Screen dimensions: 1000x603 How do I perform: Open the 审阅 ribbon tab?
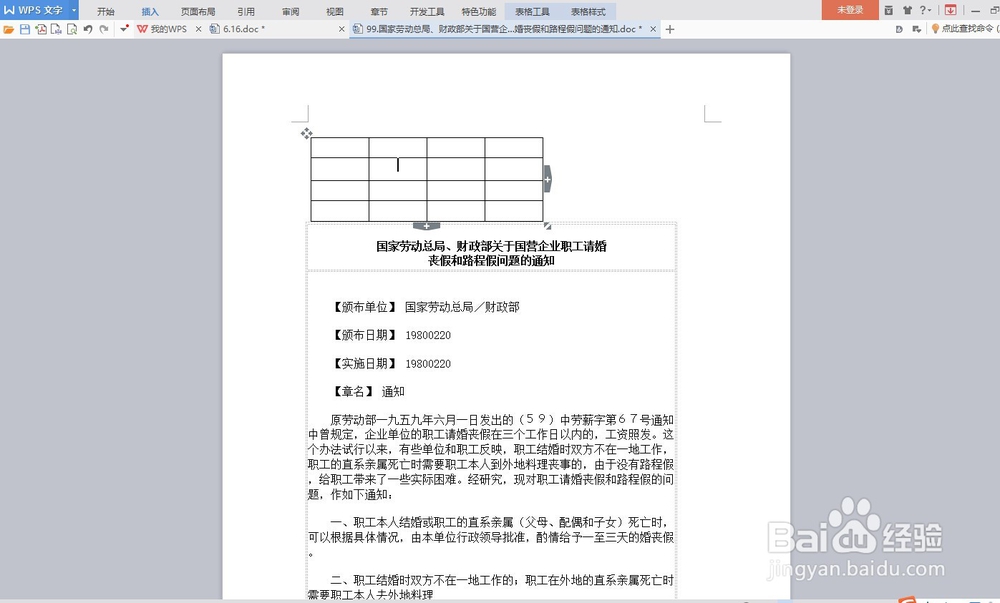click(x=290, y=11)
